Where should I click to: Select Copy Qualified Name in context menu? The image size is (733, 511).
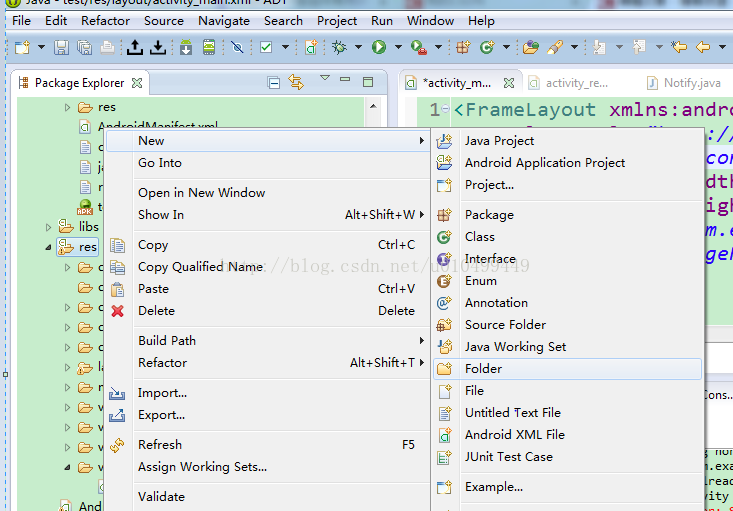pyautogui.click(x=266, y=267)
